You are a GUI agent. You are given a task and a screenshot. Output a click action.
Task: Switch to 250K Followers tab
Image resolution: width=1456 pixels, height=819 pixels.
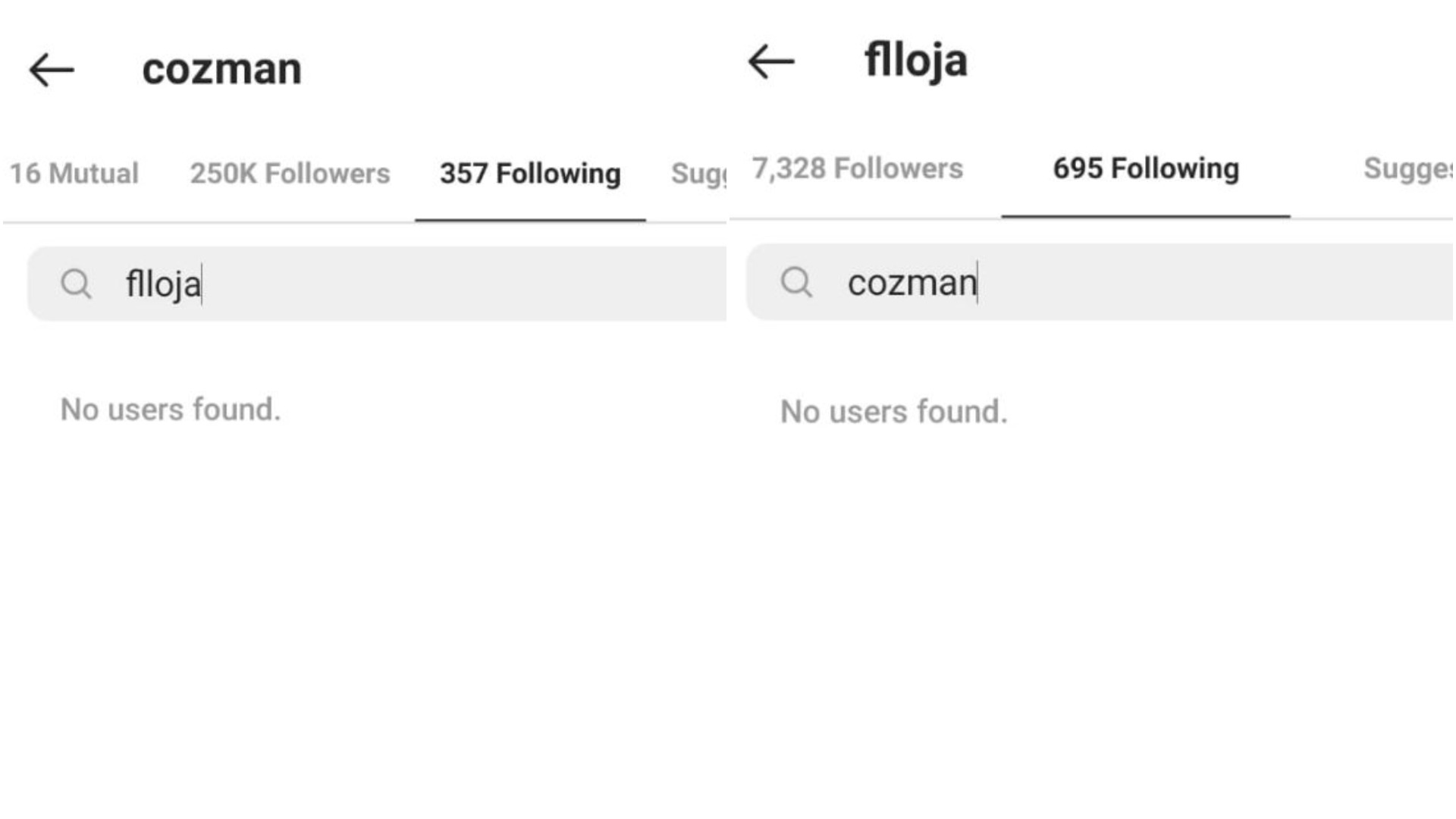290,174
